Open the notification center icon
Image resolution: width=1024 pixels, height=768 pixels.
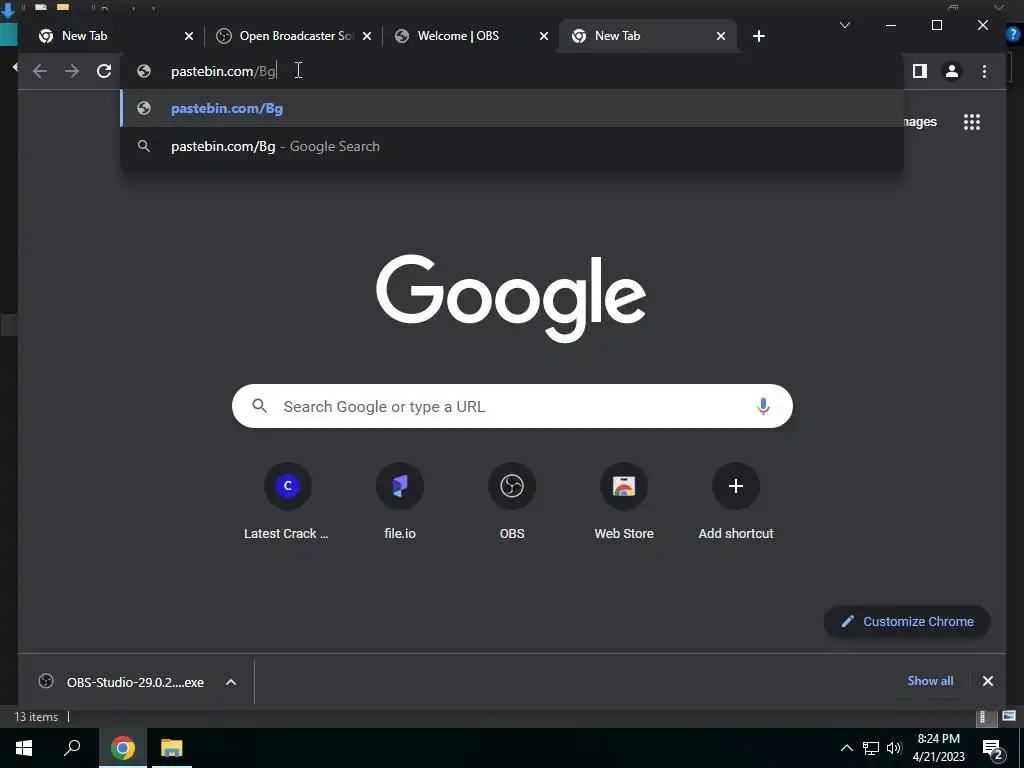pyautogui.click(x=993, y=749)
